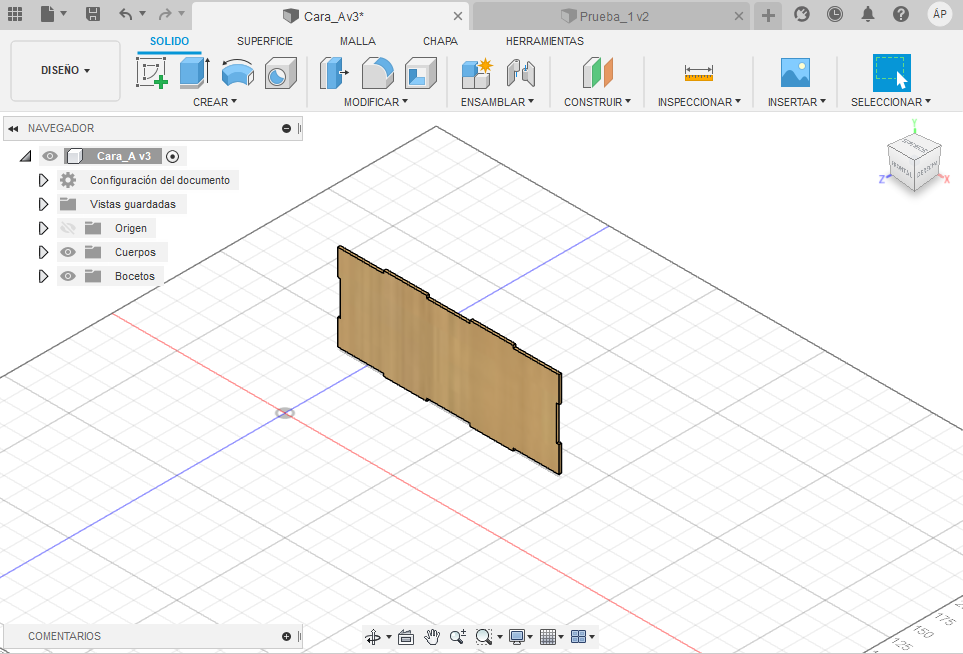Switch to the Prueba_1 v2 document tab
Viewport: 963px width, 654px height.
click(x=612, y=16)
